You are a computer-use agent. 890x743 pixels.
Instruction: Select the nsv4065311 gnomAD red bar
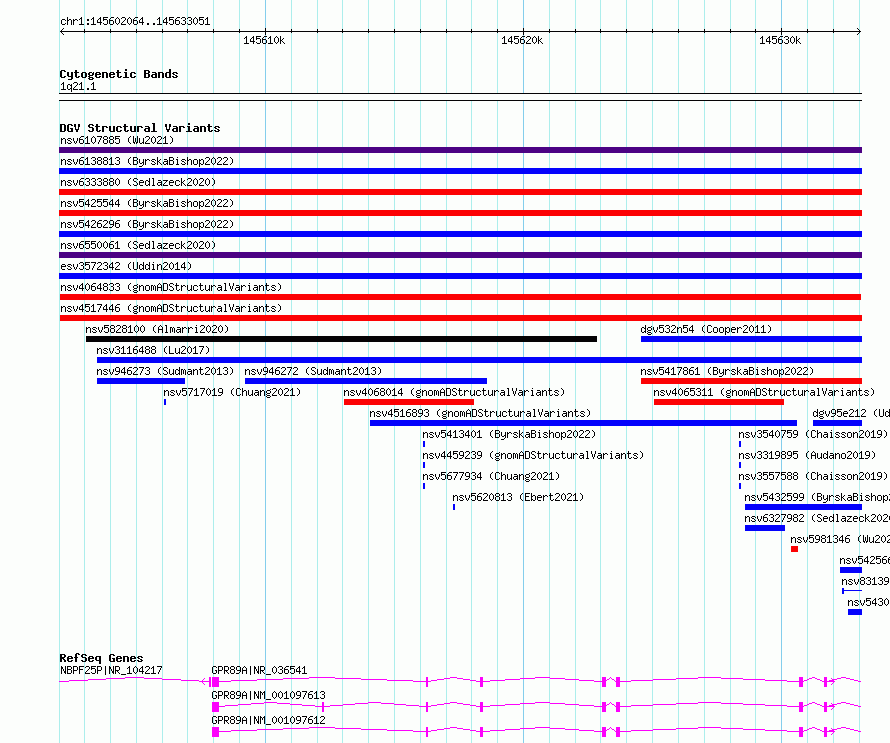(719, 402)
